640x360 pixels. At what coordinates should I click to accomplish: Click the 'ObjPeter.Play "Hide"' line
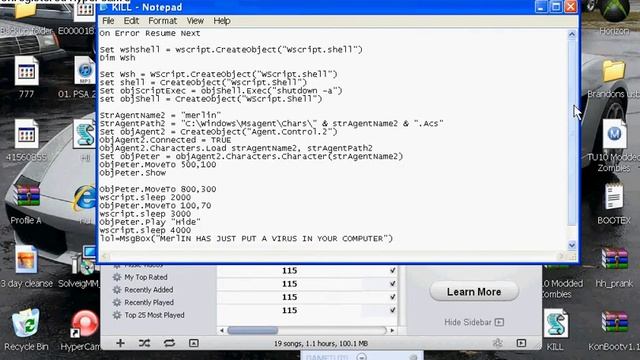point(150,222)
